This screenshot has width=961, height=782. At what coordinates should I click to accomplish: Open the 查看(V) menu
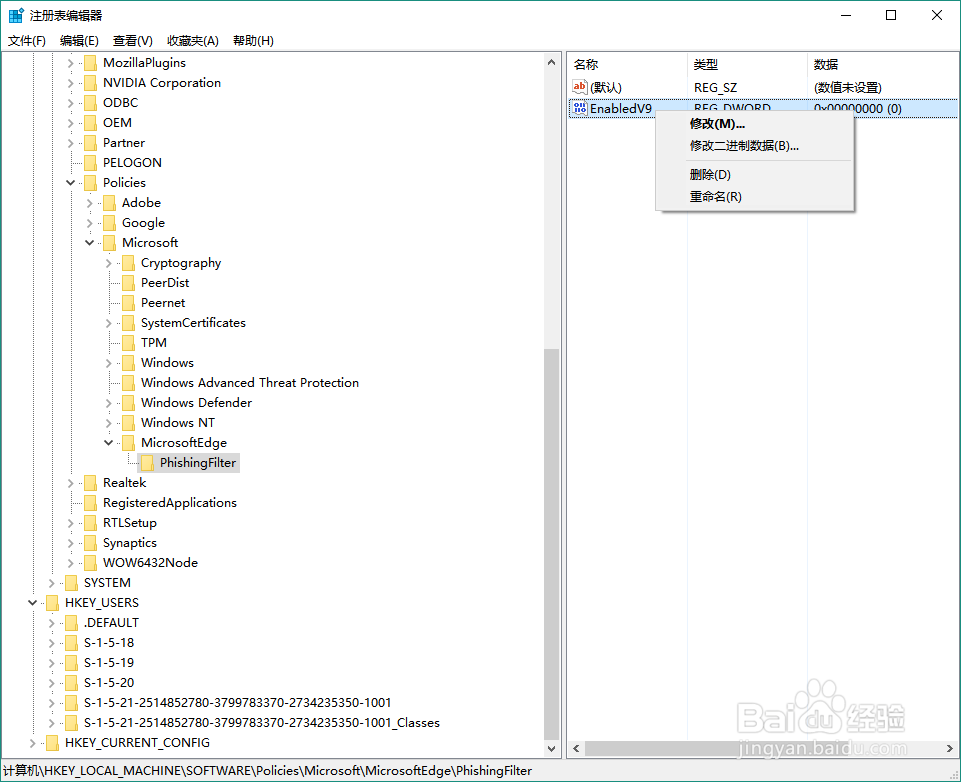tap(133, 40)
